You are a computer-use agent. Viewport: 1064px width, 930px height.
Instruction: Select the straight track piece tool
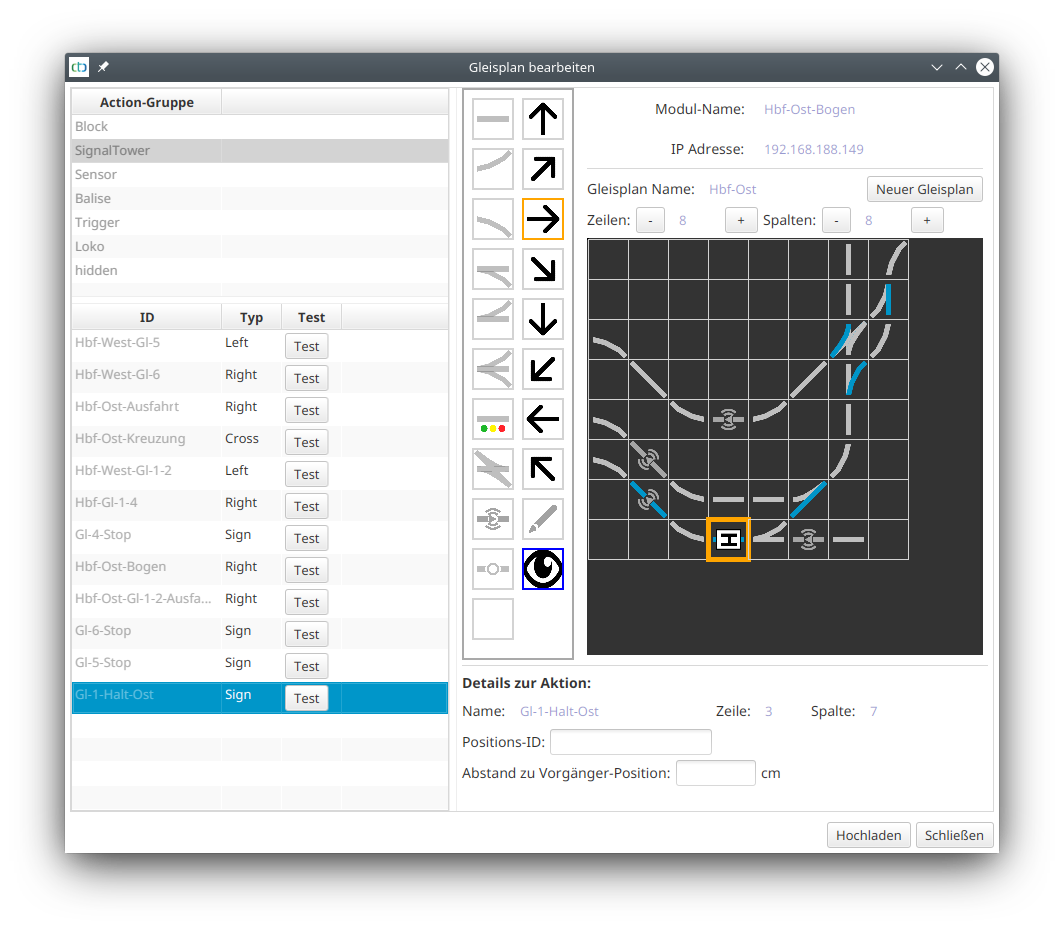(492, 119)
